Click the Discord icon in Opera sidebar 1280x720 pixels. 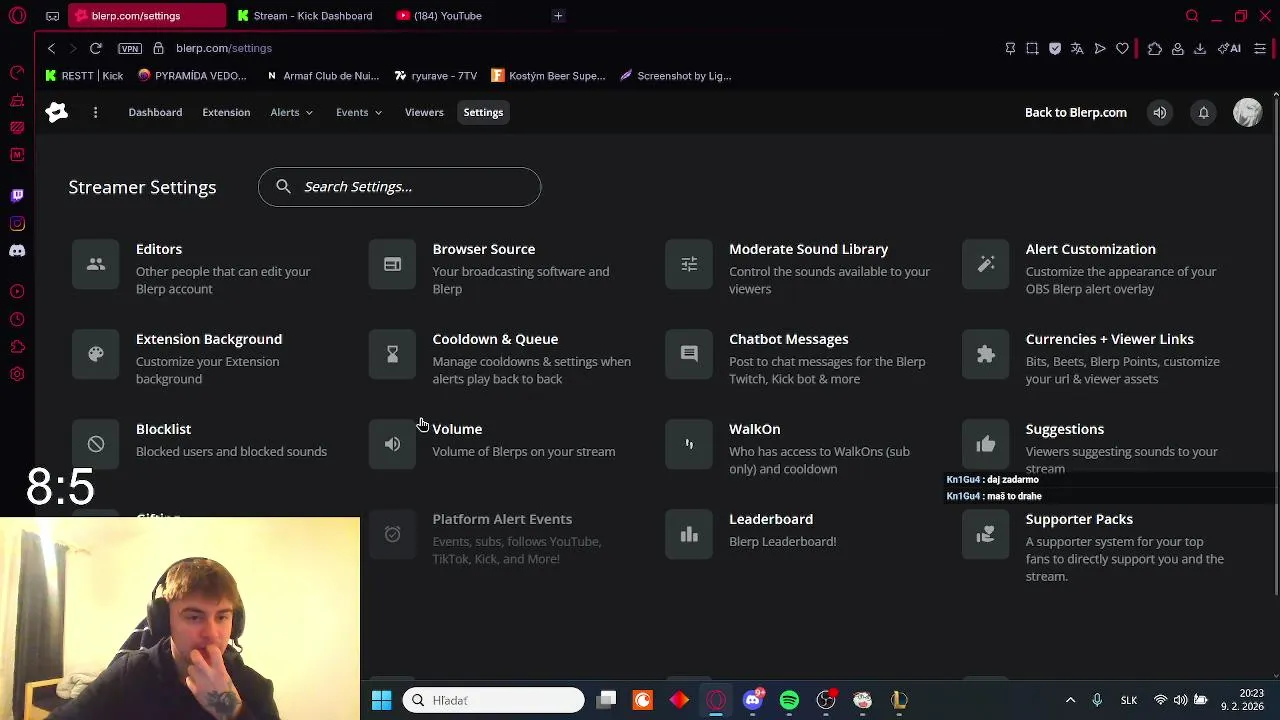[17, 251]
